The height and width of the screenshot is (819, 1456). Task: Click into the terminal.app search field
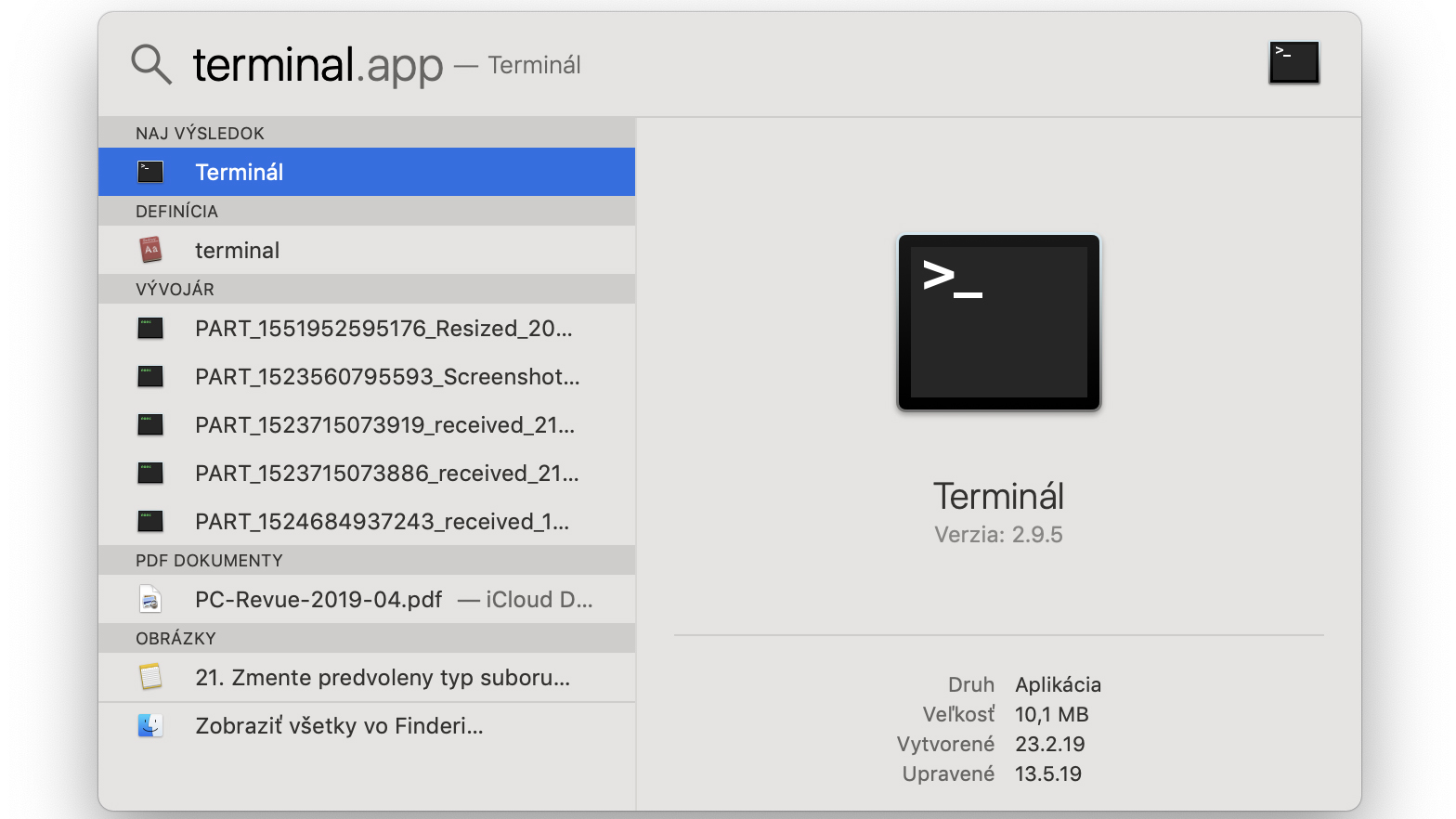[724, 64]
